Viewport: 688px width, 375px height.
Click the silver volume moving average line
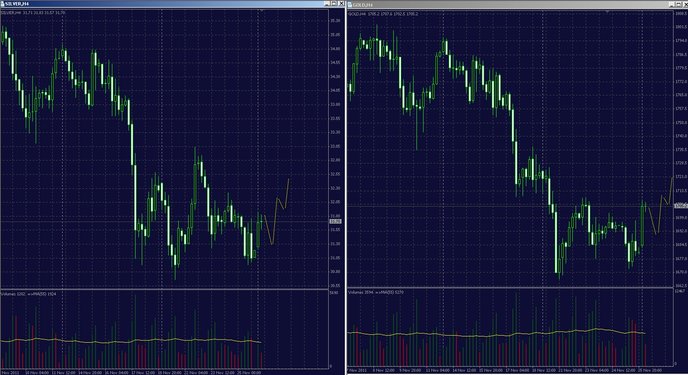pos(131,340)
